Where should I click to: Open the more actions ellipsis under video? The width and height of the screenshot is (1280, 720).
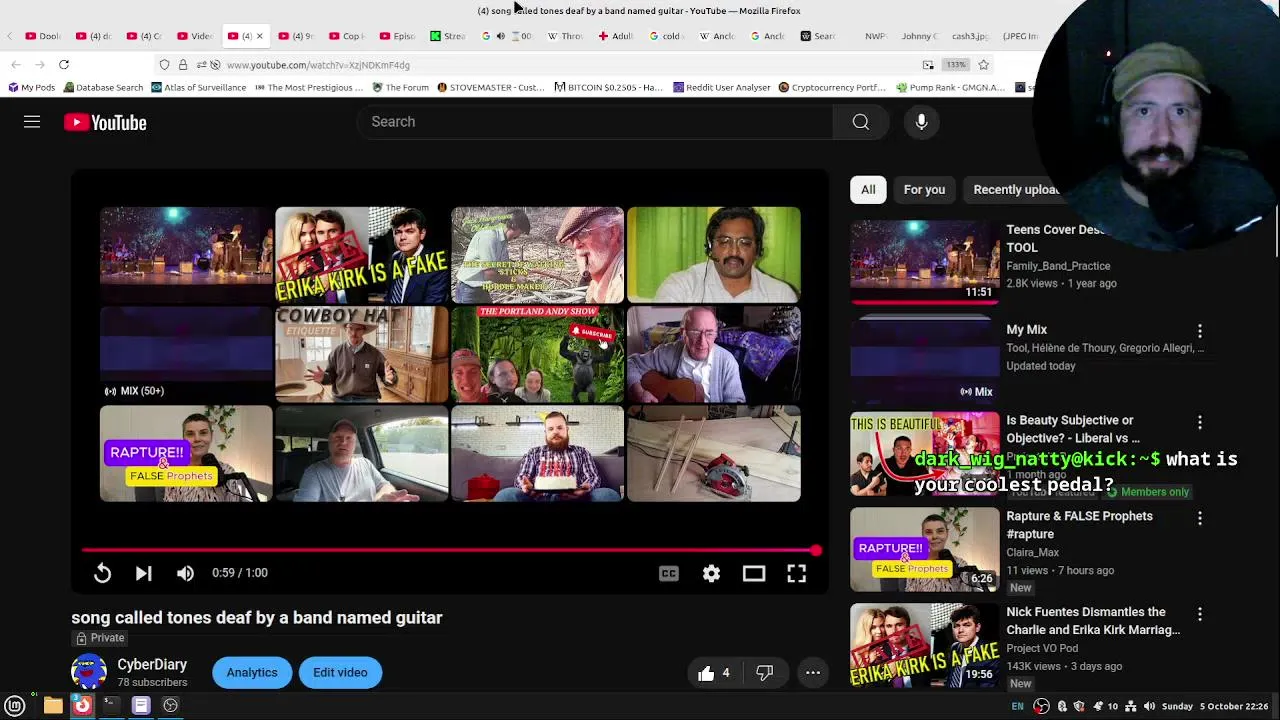(x=813, y=673)
